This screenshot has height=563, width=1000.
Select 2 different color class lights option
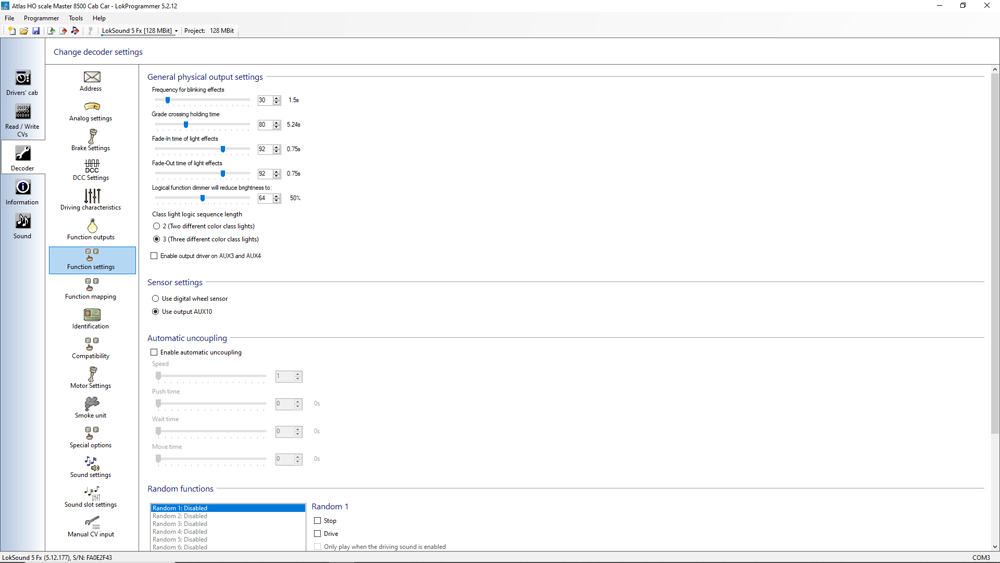156,226
